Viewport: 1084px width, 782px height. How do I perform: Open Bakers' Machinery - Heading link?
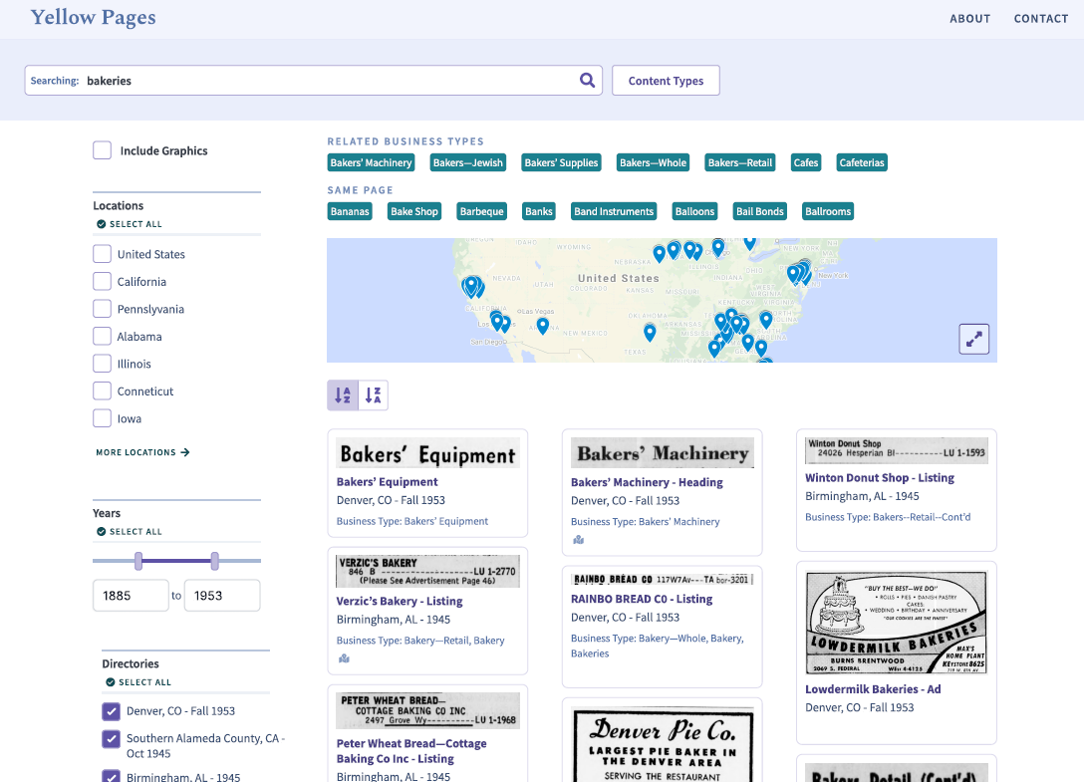pos(647,483)
